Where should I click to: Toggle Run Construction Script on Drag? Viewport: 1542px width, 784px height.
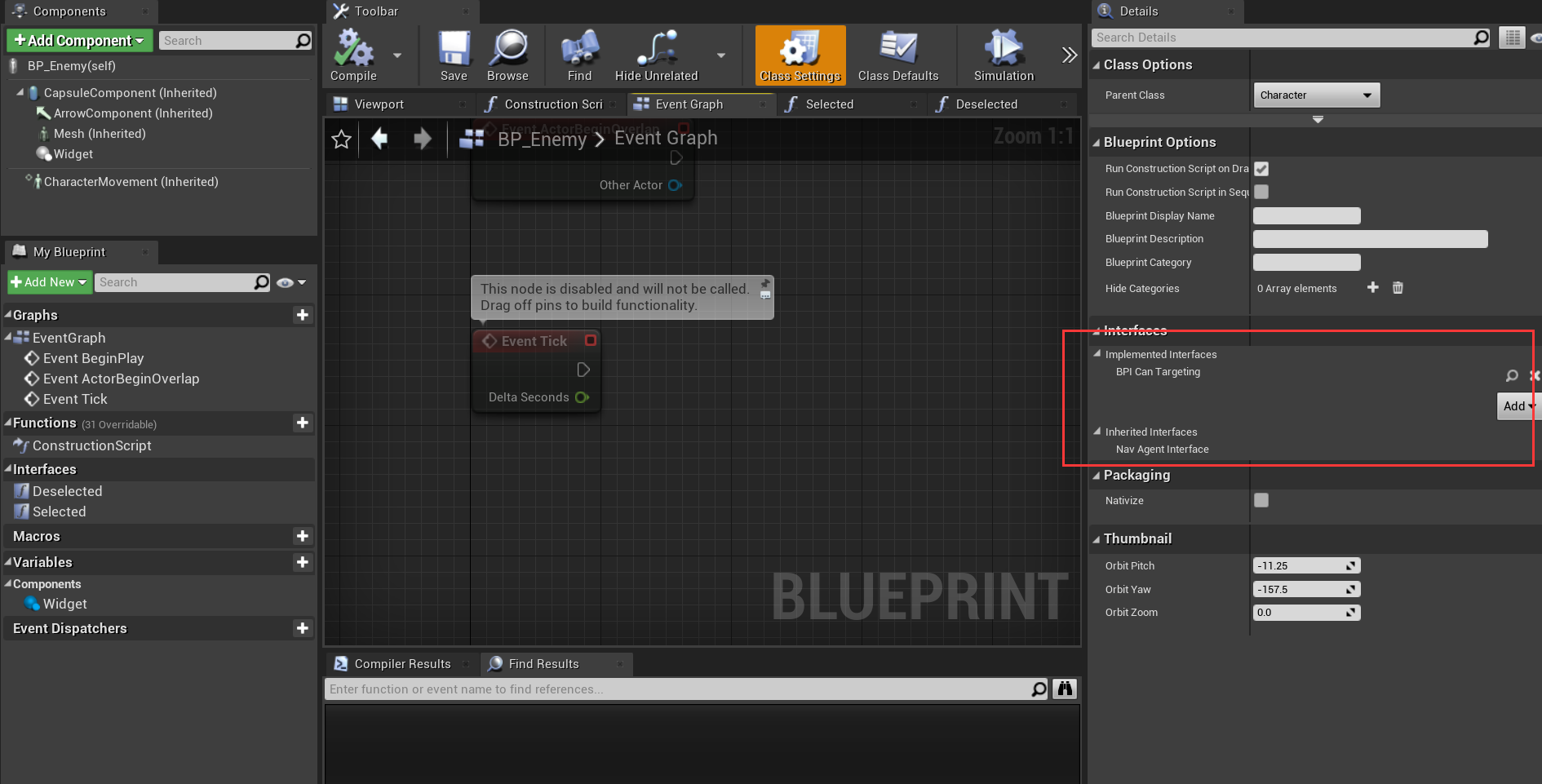1261,169
